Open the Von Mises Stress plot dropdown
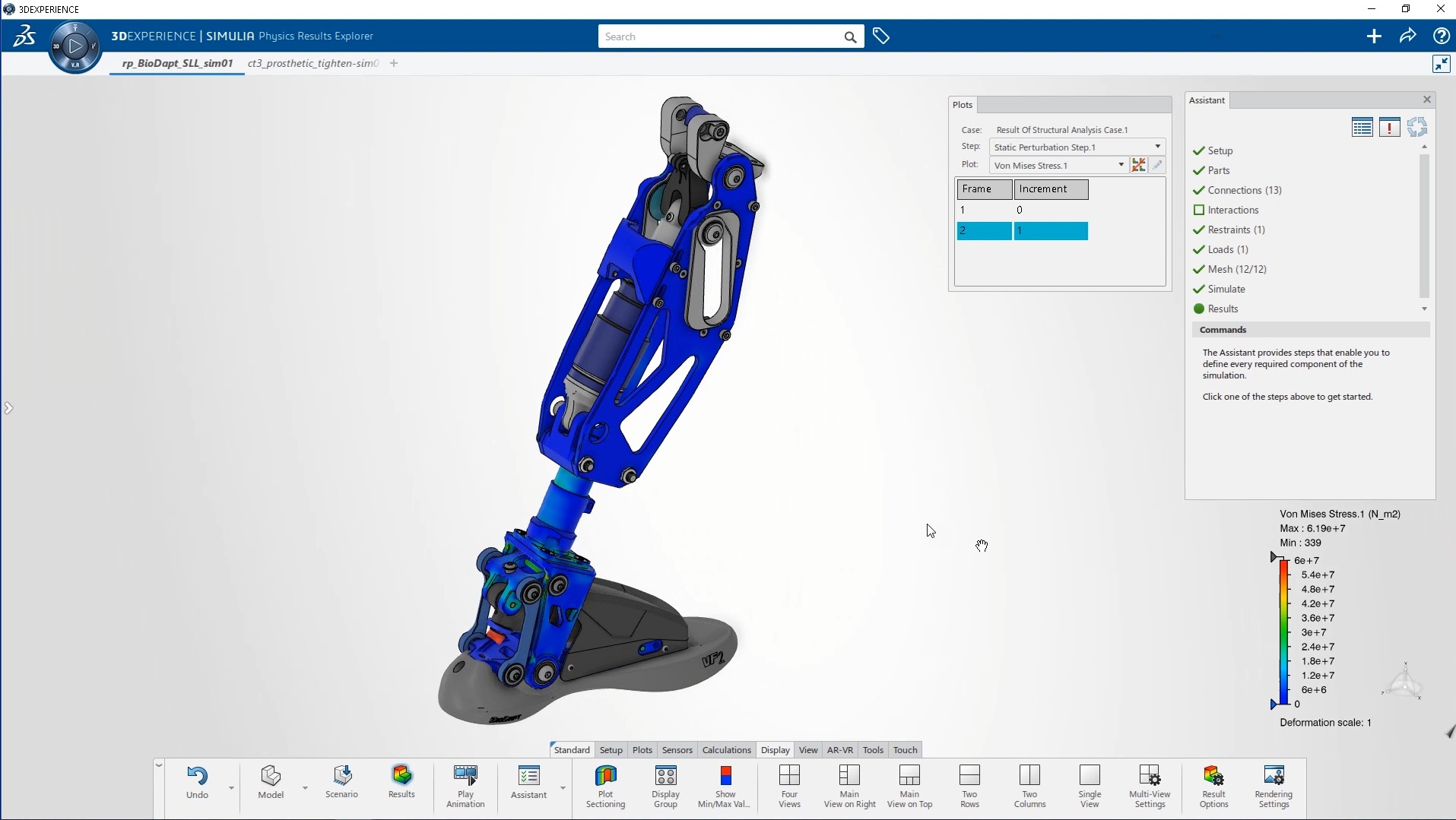Viewport: 1456px width, 820px height. coord(1121,165)
